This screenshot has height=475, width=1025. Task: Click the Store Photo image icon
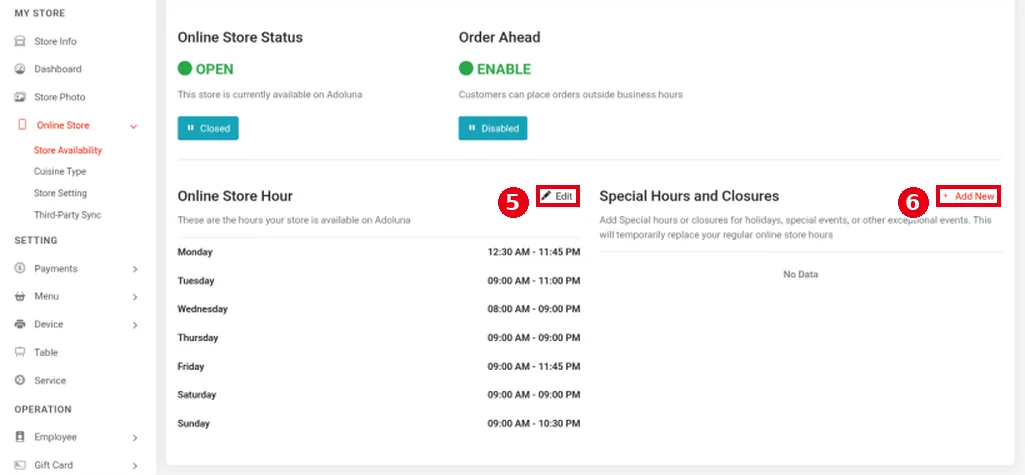click(x=20, y=97)
